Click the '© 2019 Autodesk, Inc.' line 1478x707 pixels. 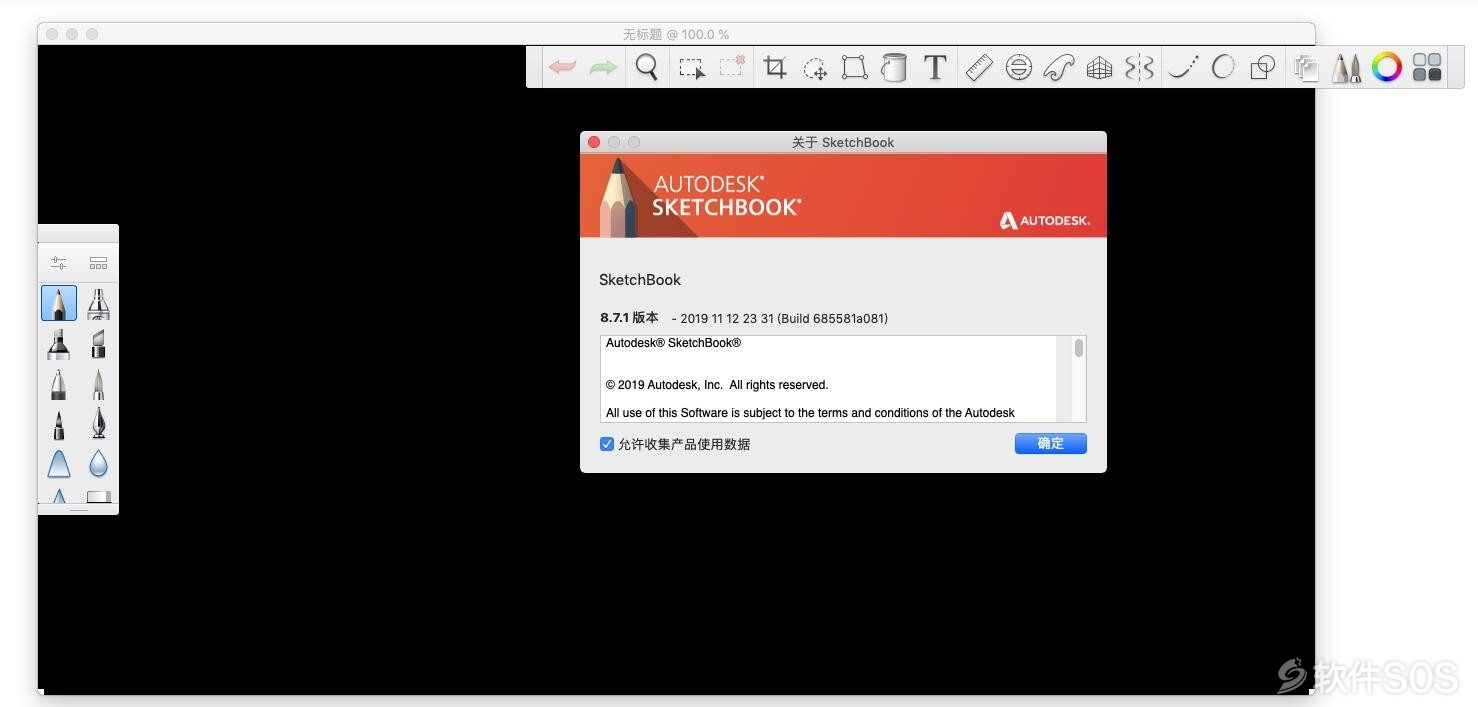(x=717, y=385)
